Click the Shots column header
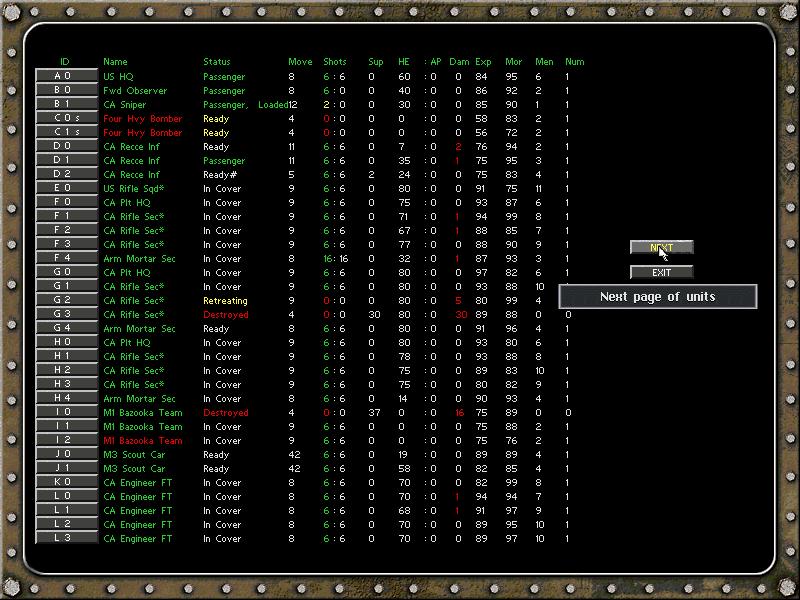800x600 pixels. (335, 62)
